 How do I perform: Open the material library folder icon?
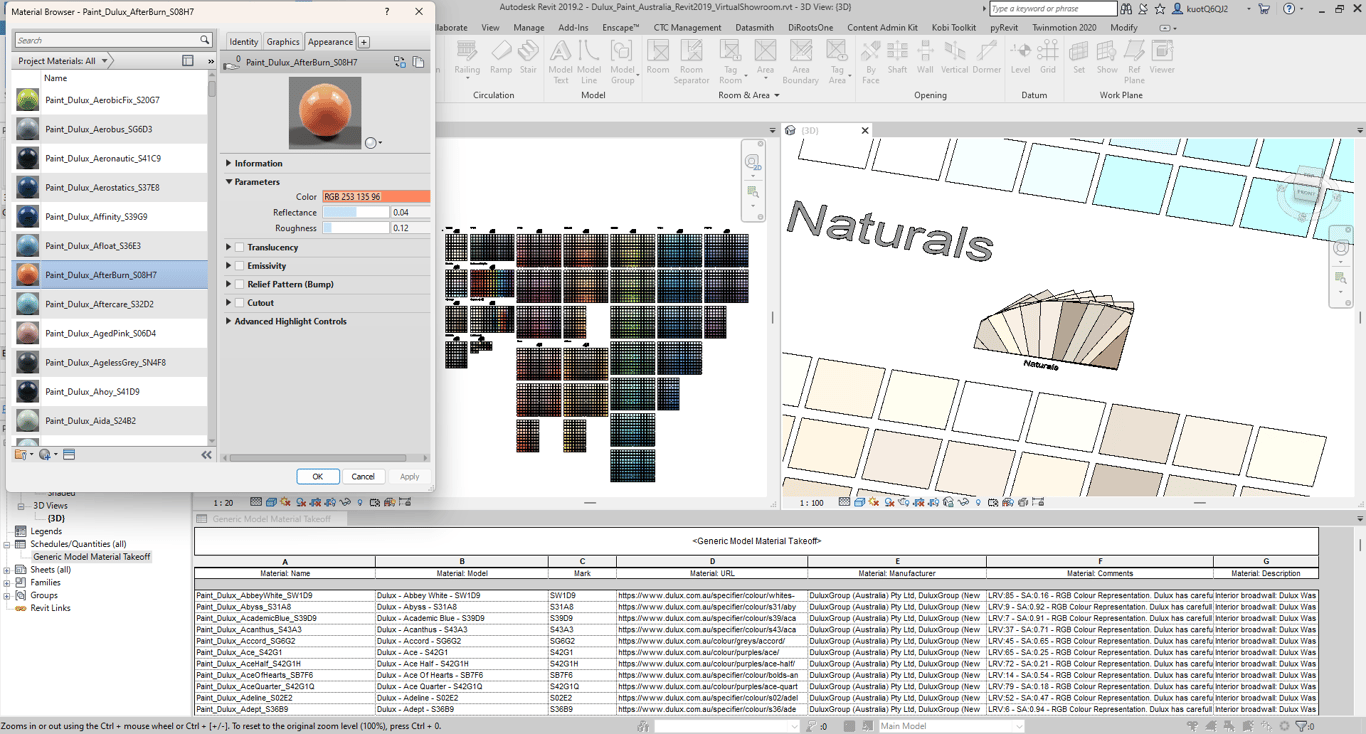[20, 455]
